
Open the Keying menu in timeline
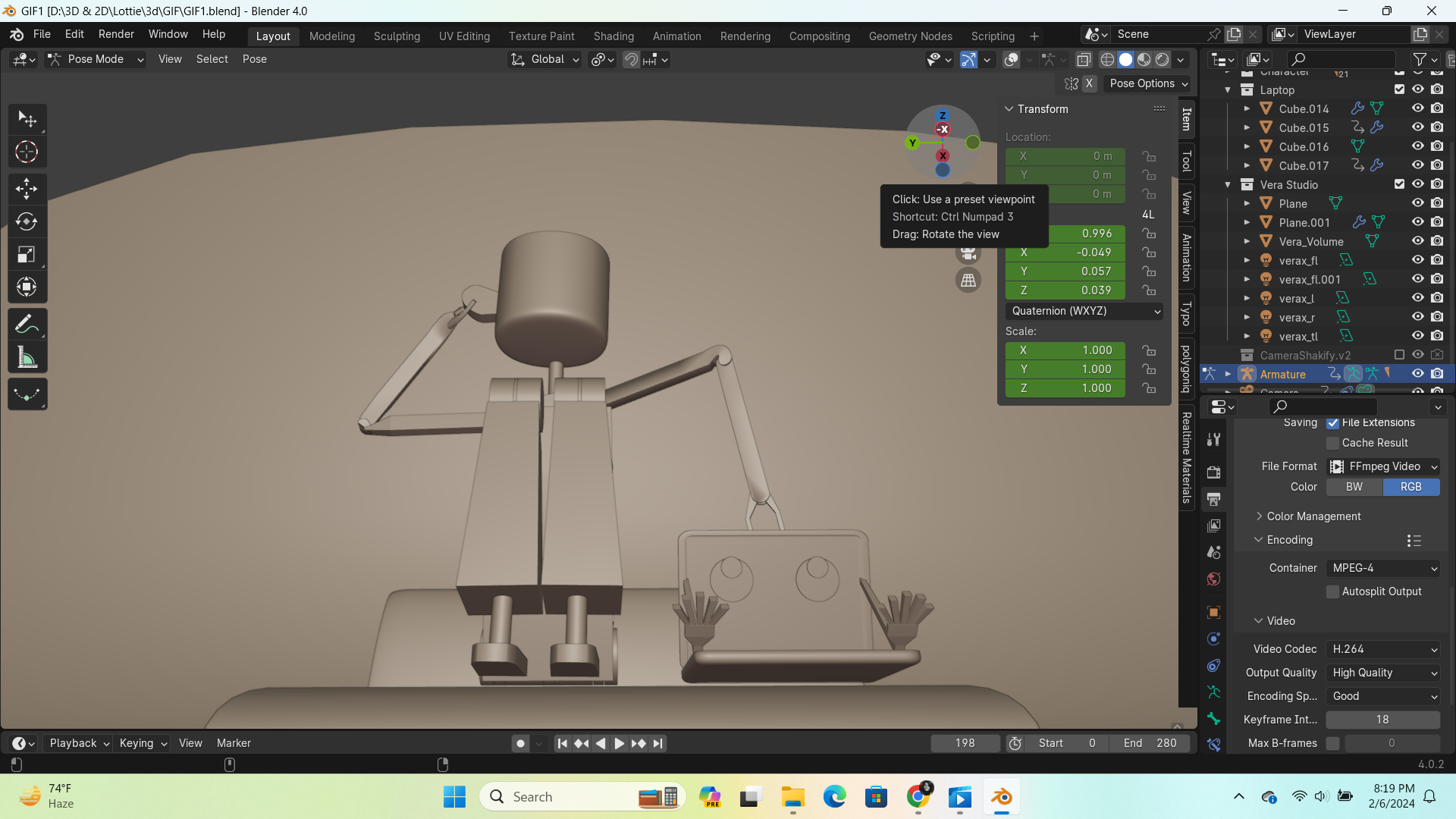(x=143, y=743)
